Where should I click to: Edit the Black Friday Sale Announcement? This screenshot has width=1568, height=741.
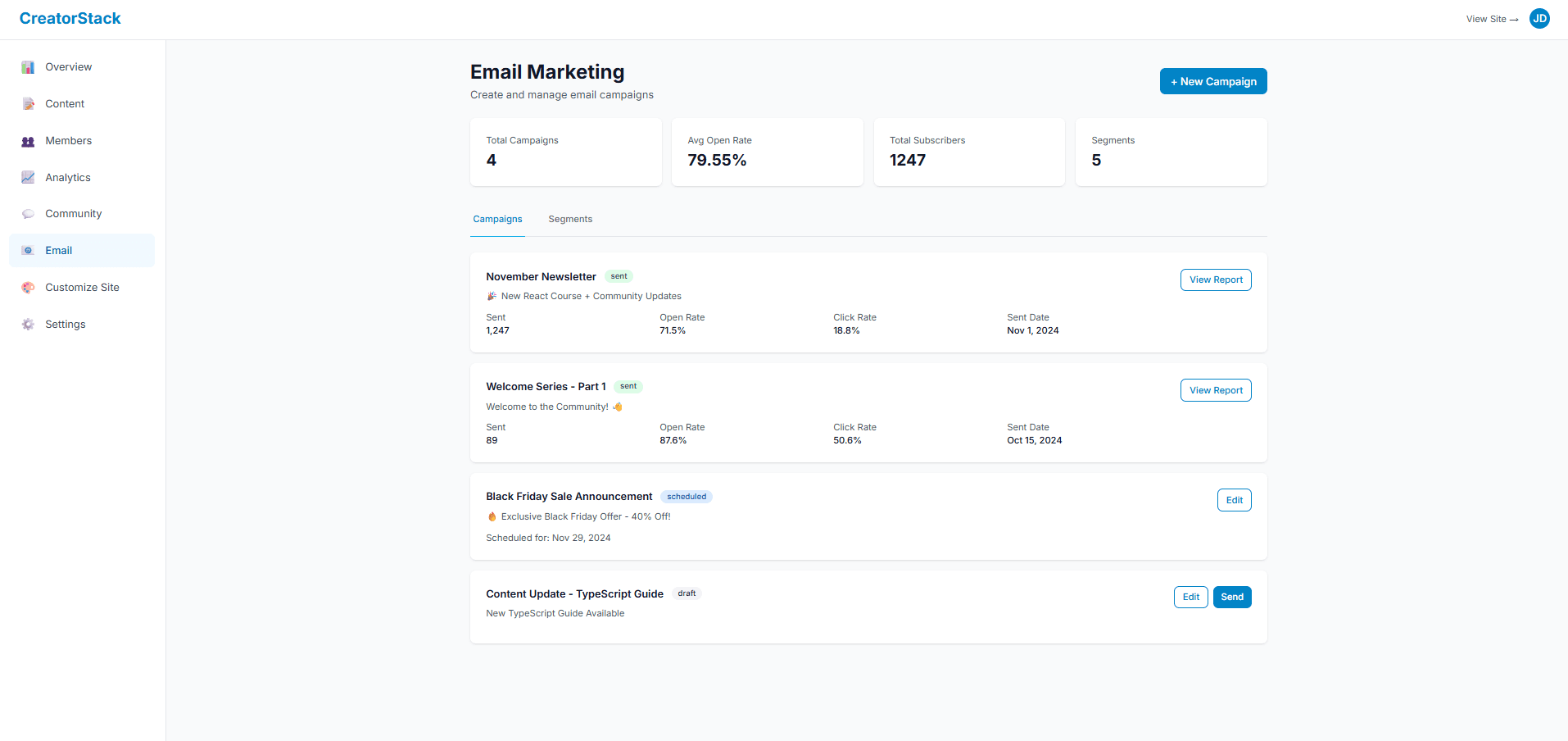click(1234, 499)
